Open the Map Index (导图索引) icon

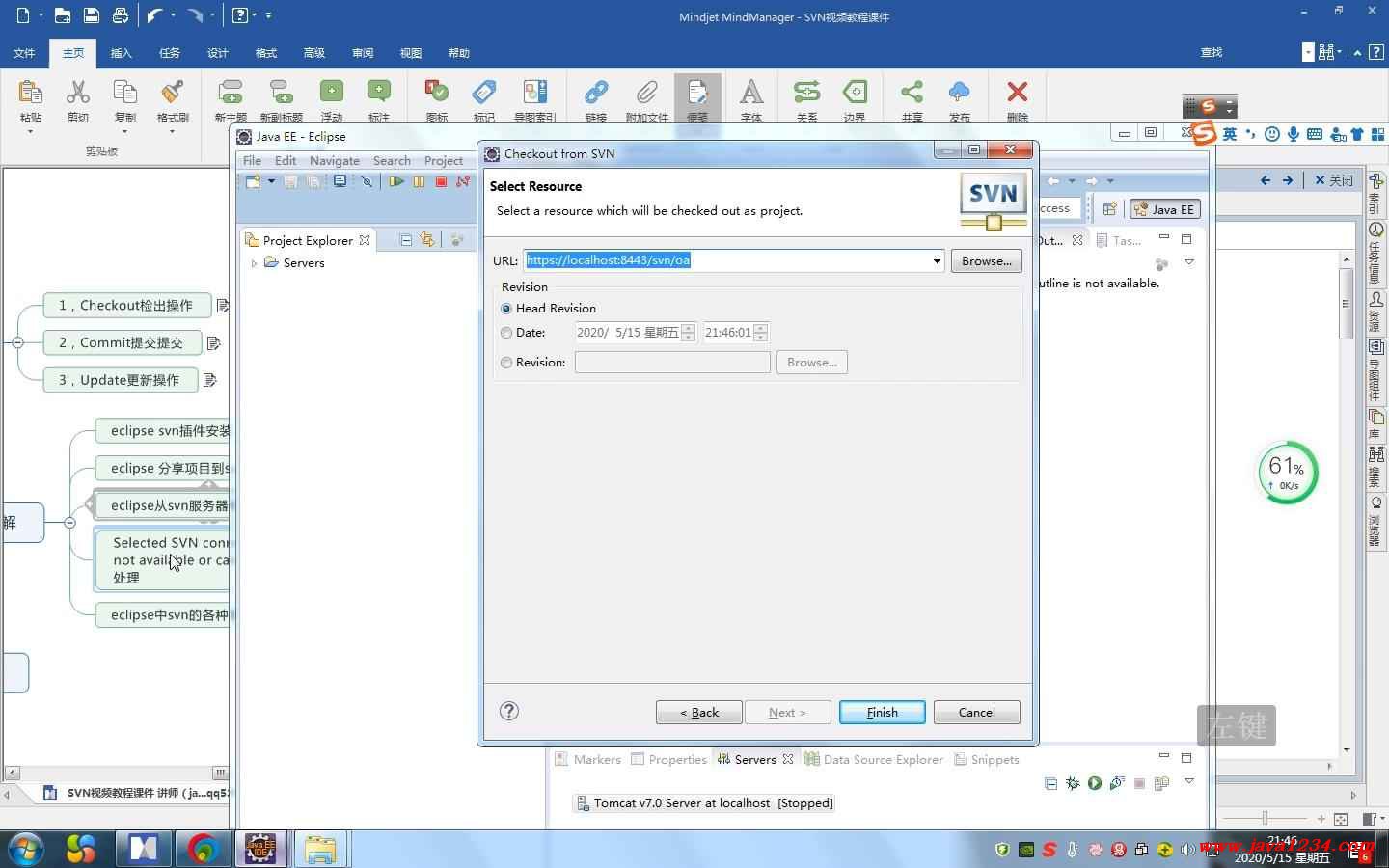click(x=534, y=92)
